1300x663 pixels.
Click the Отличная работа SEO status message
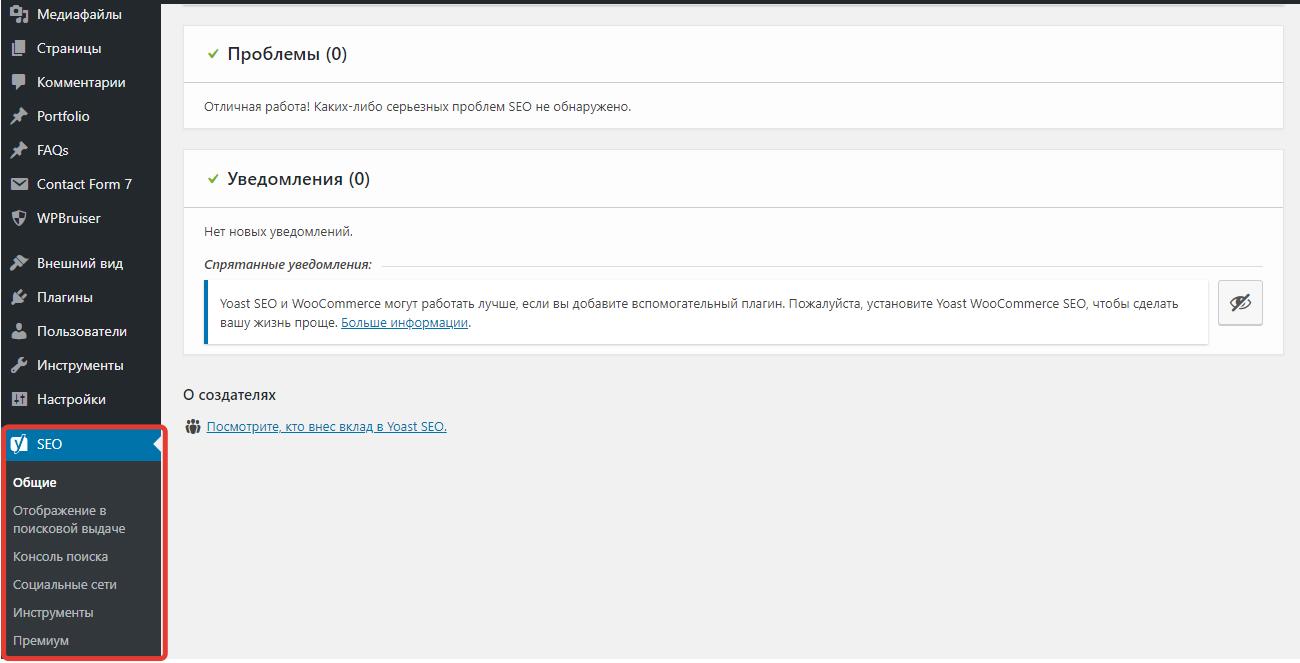click(x=418, y=106)
